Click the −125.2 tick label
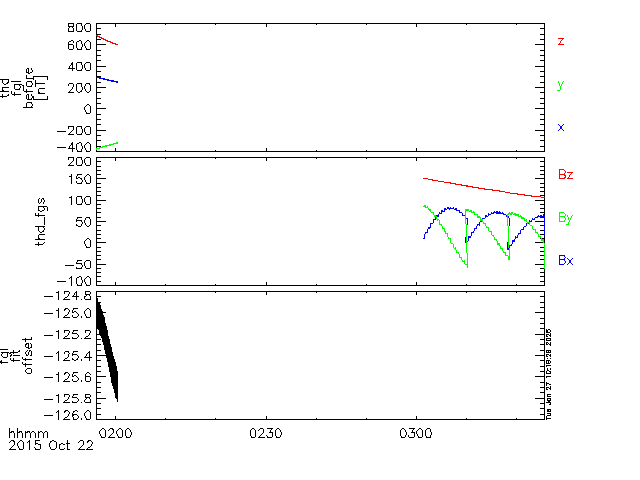This screenshot has height=480, width=640. pyautogui.click(x=68, y=335)
